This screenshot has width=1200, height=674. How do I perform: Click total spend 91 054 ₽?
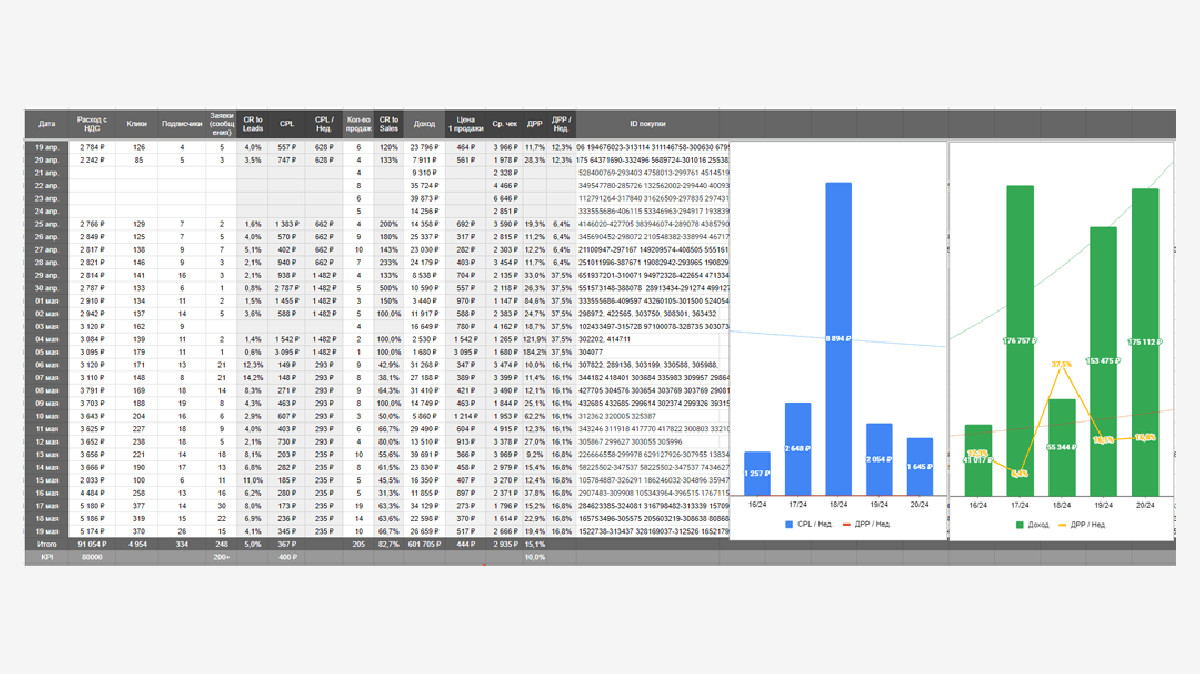93,544
